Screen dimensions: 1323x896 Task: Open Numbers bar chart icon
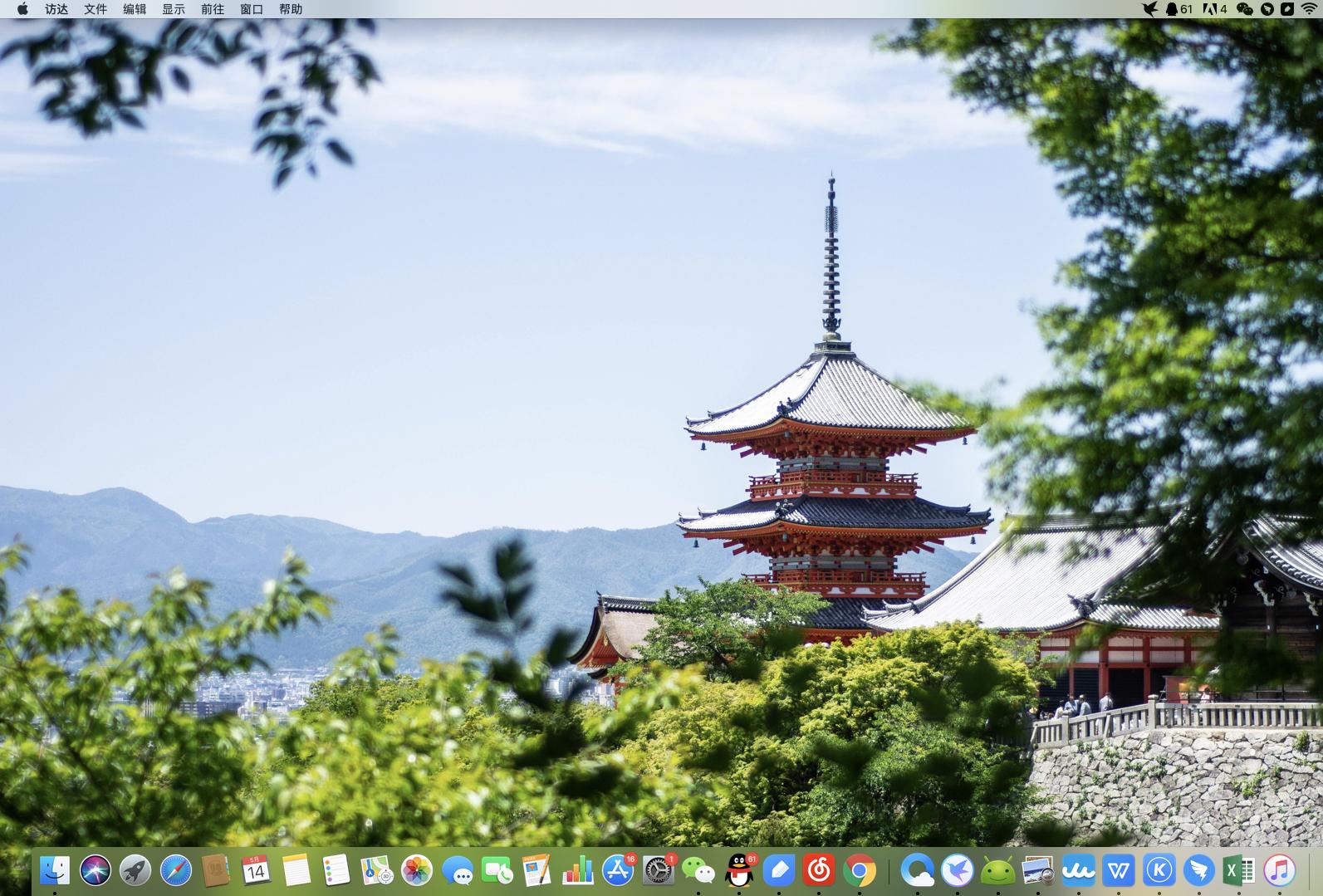coord(578,870)
